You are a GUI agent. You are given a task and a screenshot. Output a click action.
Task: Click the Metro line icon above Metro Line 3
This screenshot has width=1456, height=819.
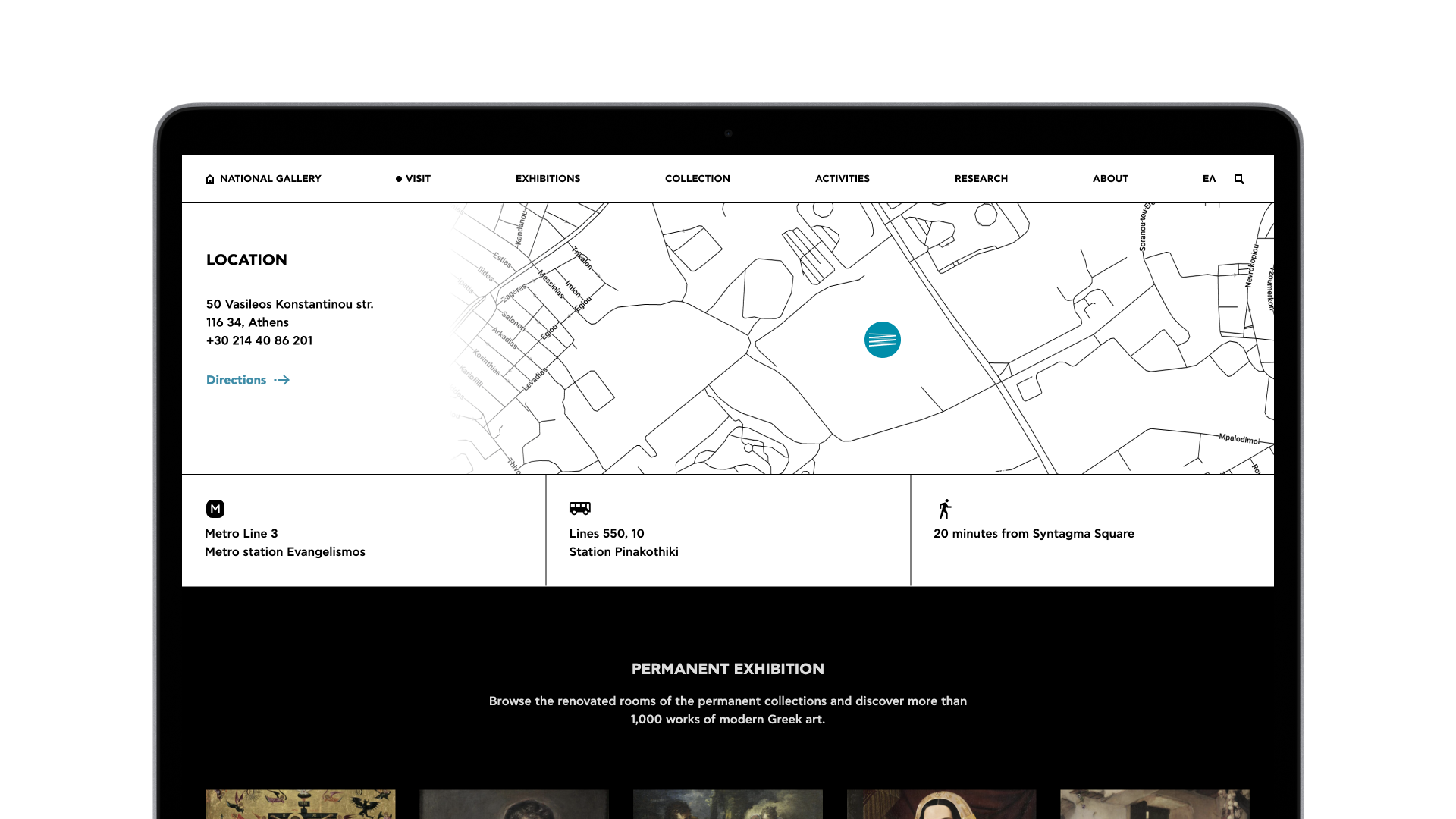pos(215,509)
